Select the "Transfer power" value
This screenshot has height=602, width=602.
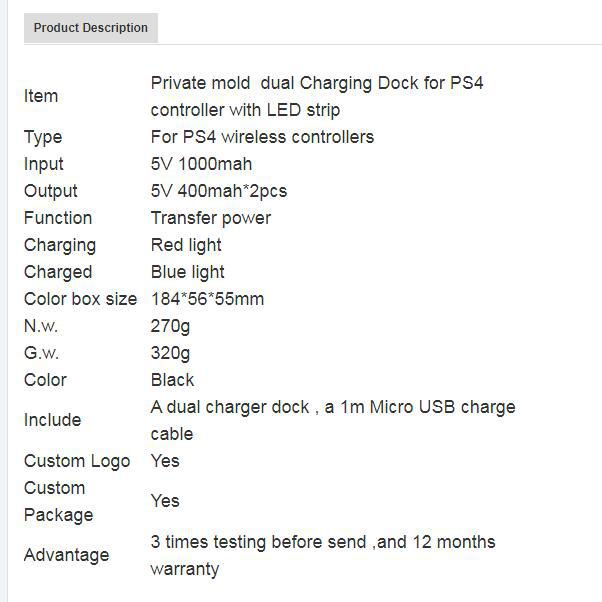pyautogui.click(x=211, y=218)
